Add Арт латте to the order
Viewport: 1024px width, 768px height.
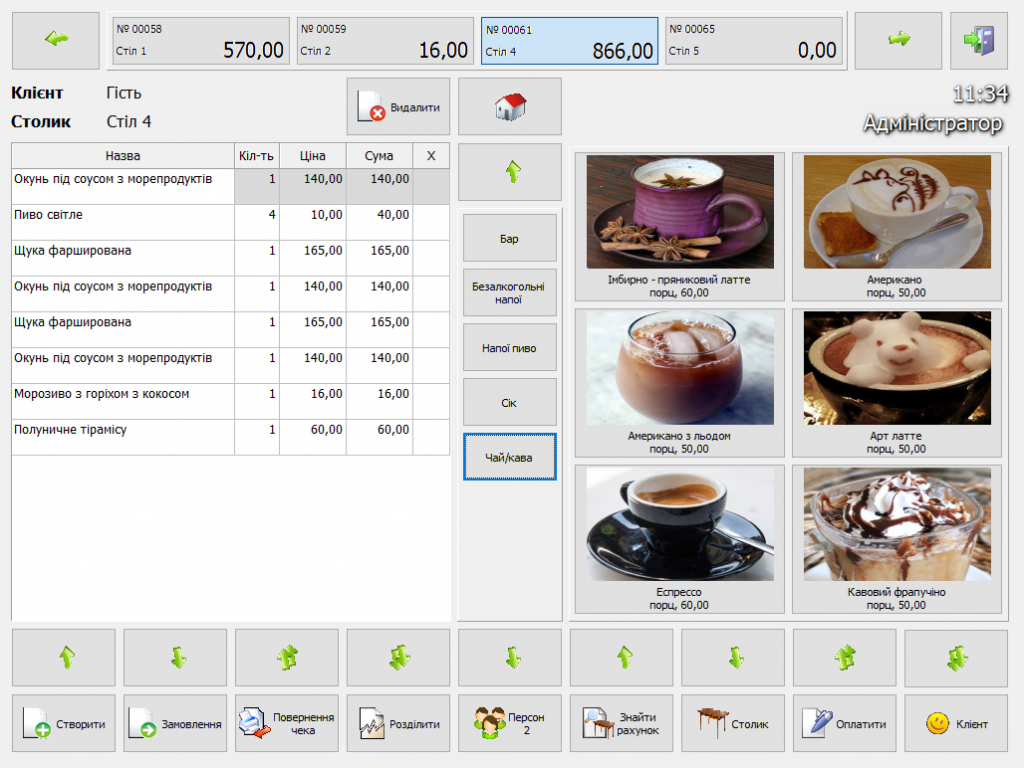pyautogui.click(x=896, y=382)
